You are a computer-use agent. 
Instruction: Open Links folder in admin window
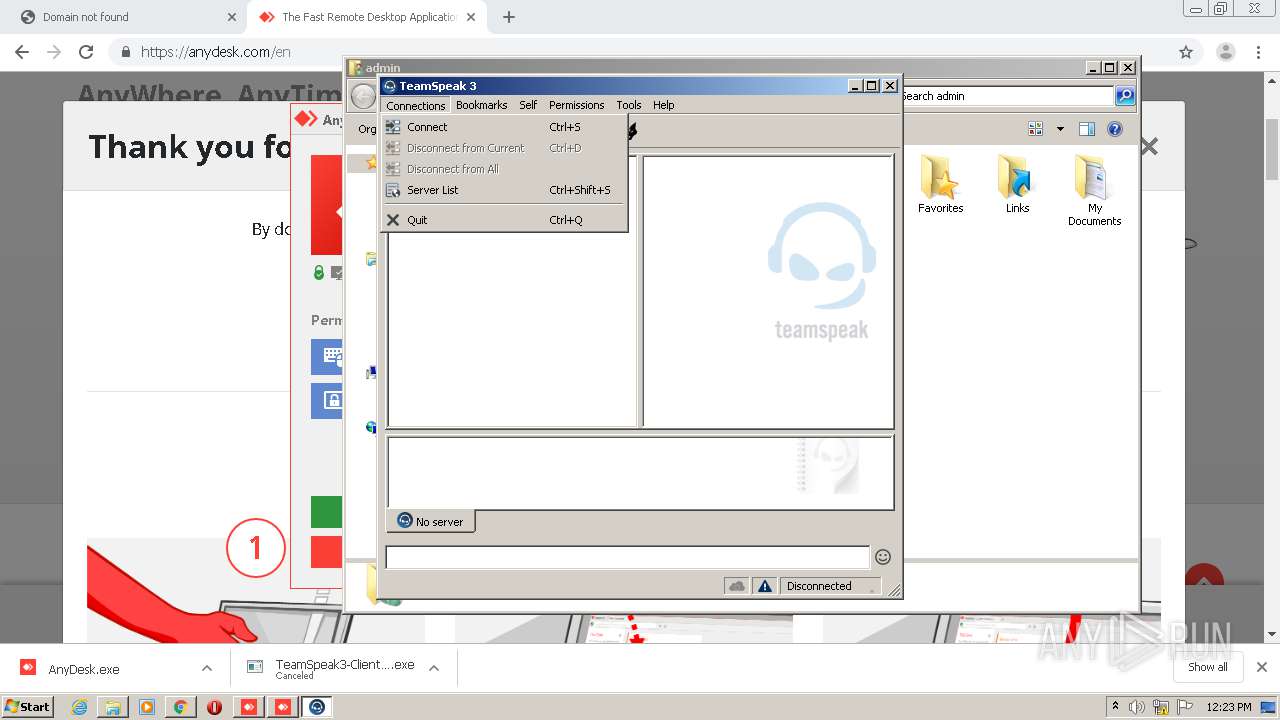[x=1017, y=185]
